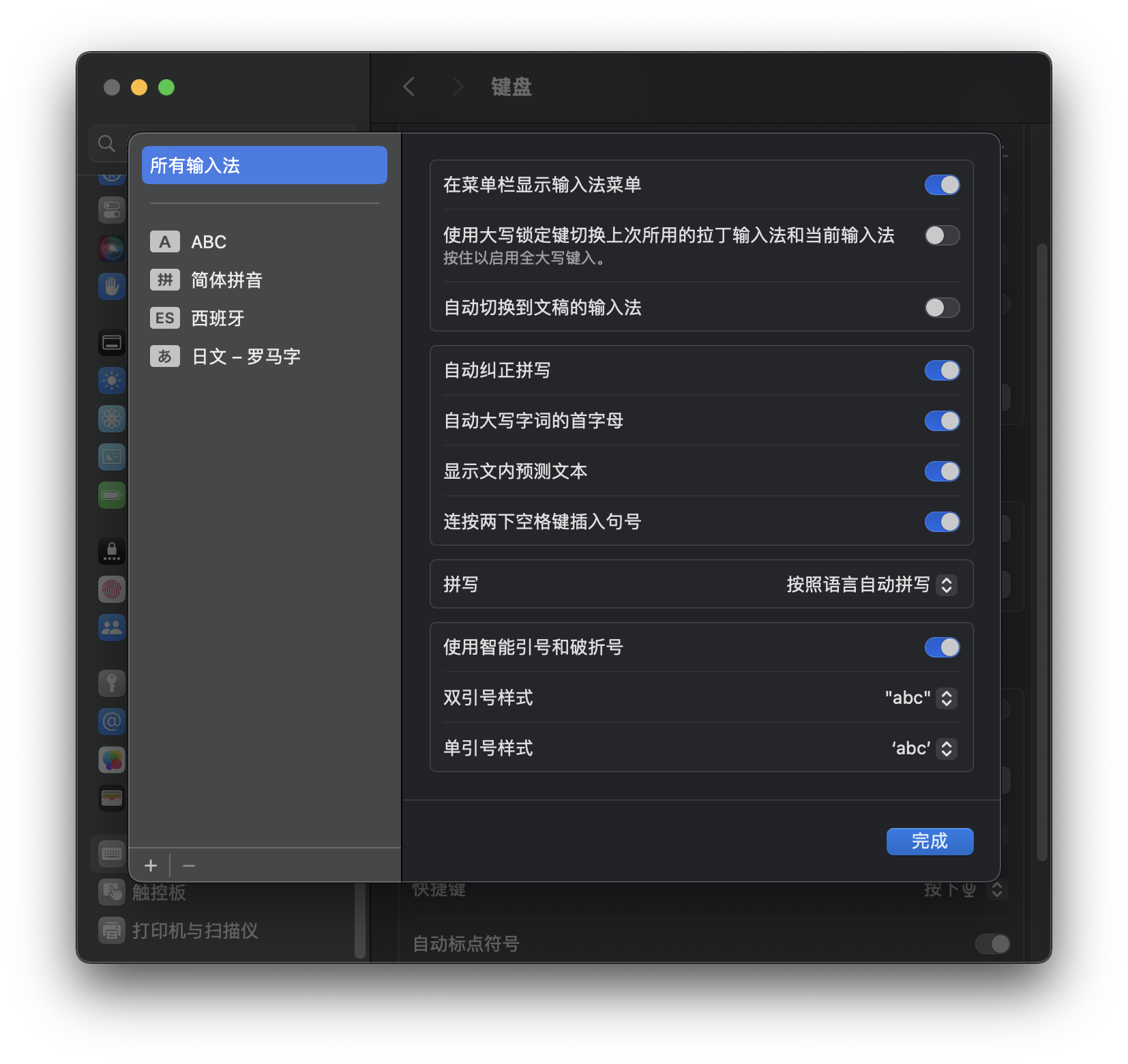Screen dimensions: 1128x1064
Task: Enable 自动切换到文稿的输入法 switch
Action: [942, 308]
